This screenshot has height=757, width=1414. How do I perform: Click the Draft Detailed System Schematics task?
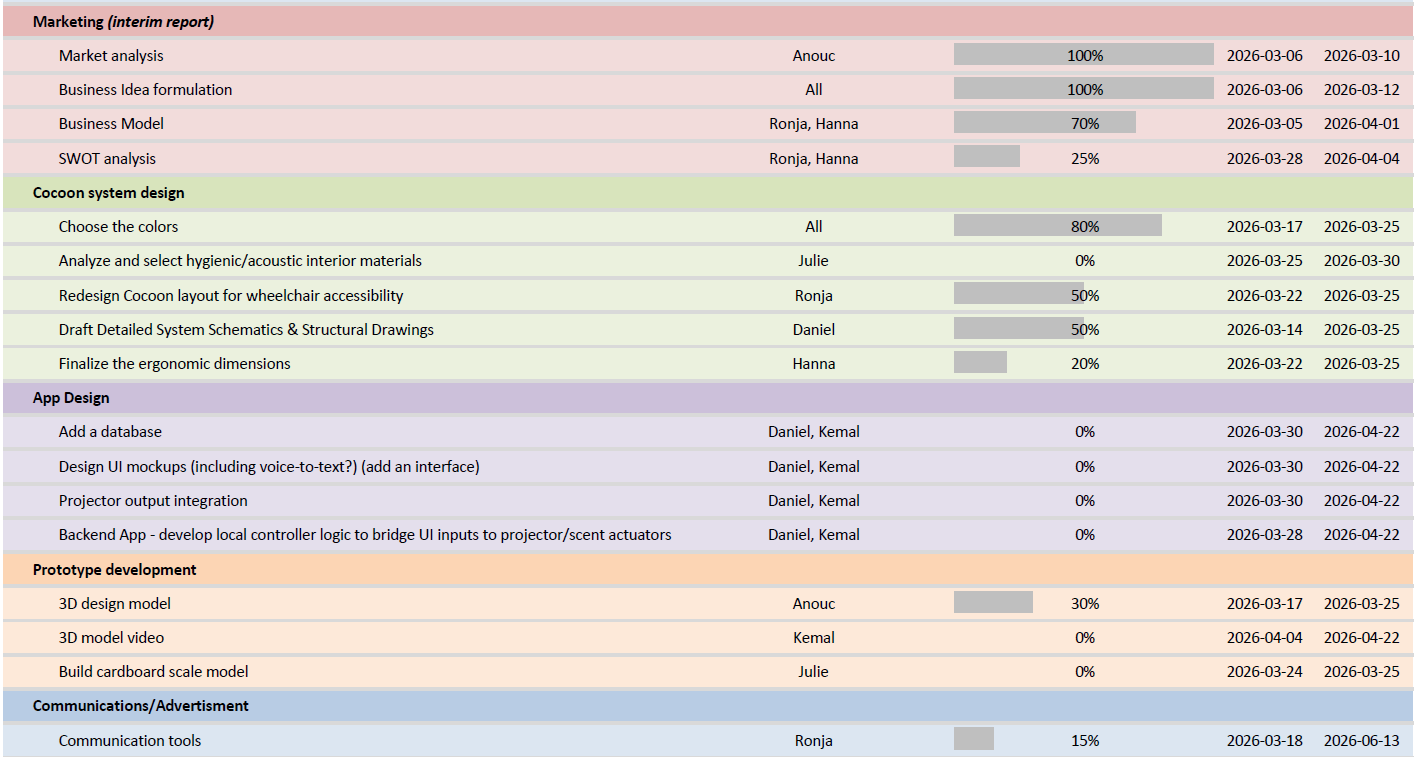[x=246, y=330]
